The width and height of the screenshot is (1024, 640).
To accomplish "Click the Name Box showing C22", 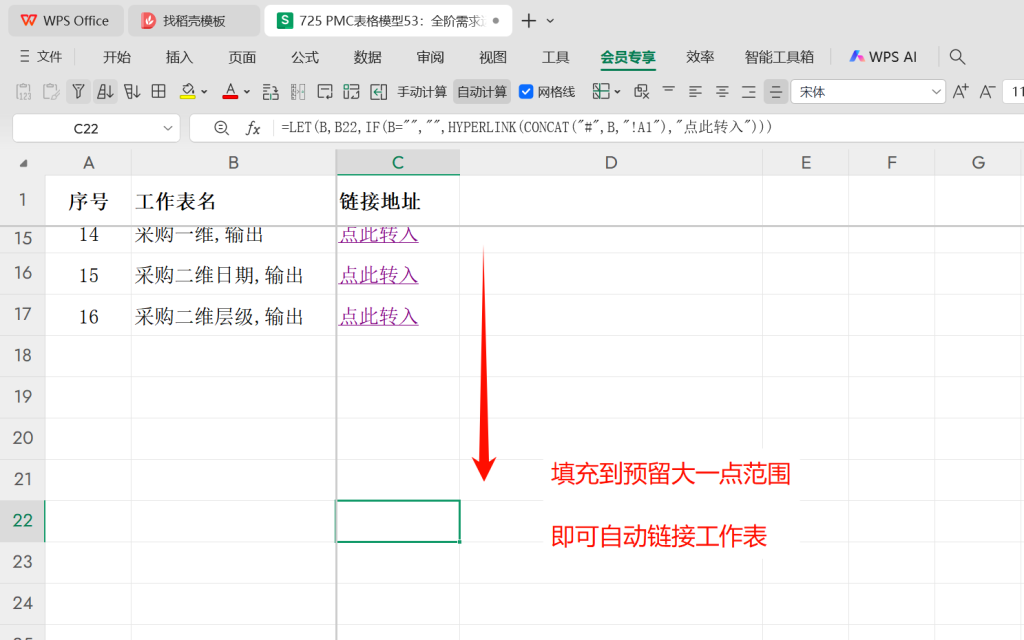I will [x=86, y=129].
